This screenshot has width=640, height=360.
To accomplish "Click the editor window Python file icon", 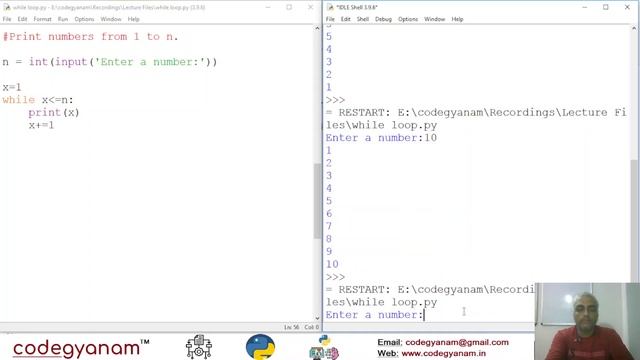I will tap(7, 7).
